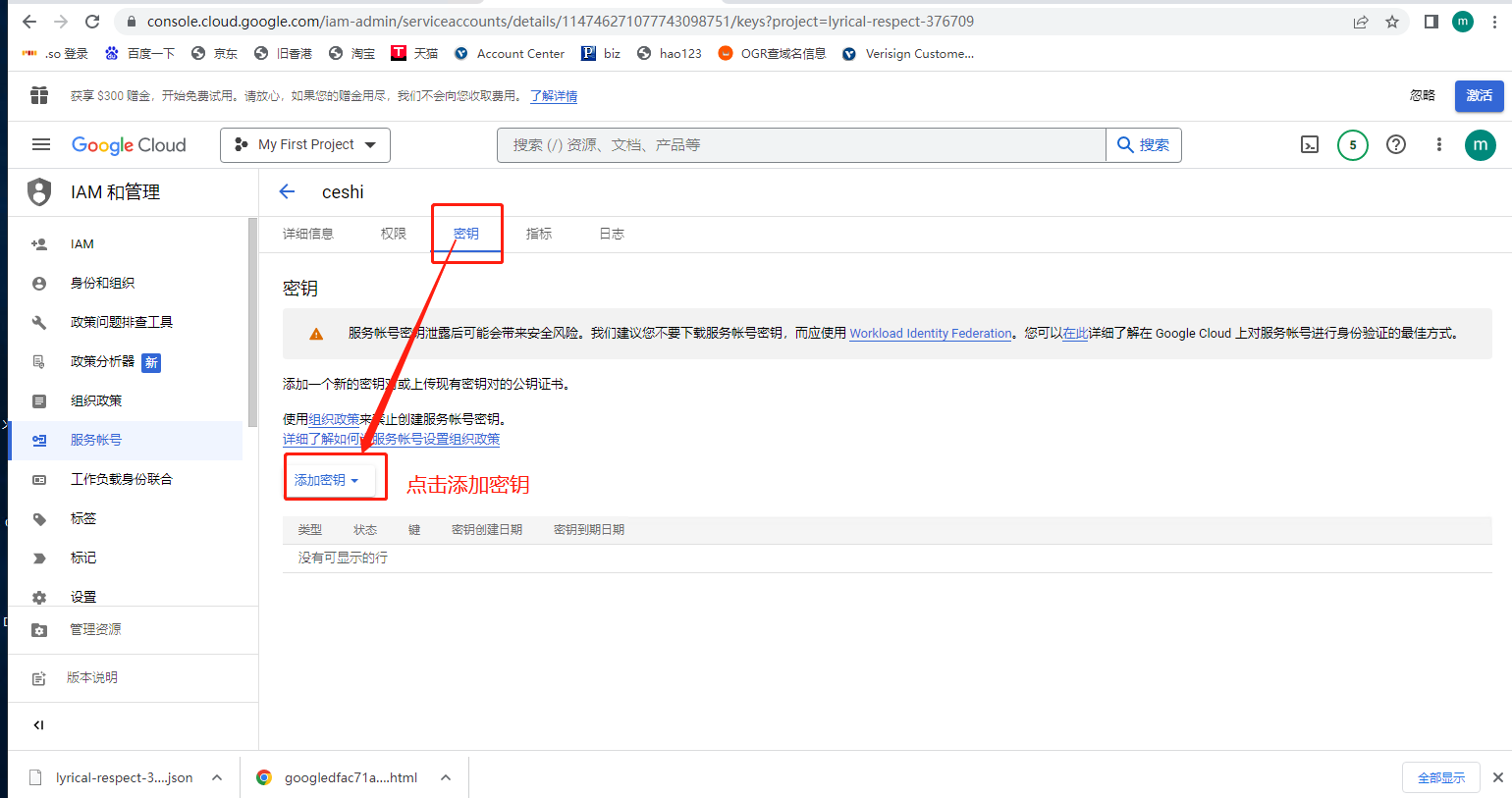Open 工作负载身份联合 in the sidebar

(126, 479)
